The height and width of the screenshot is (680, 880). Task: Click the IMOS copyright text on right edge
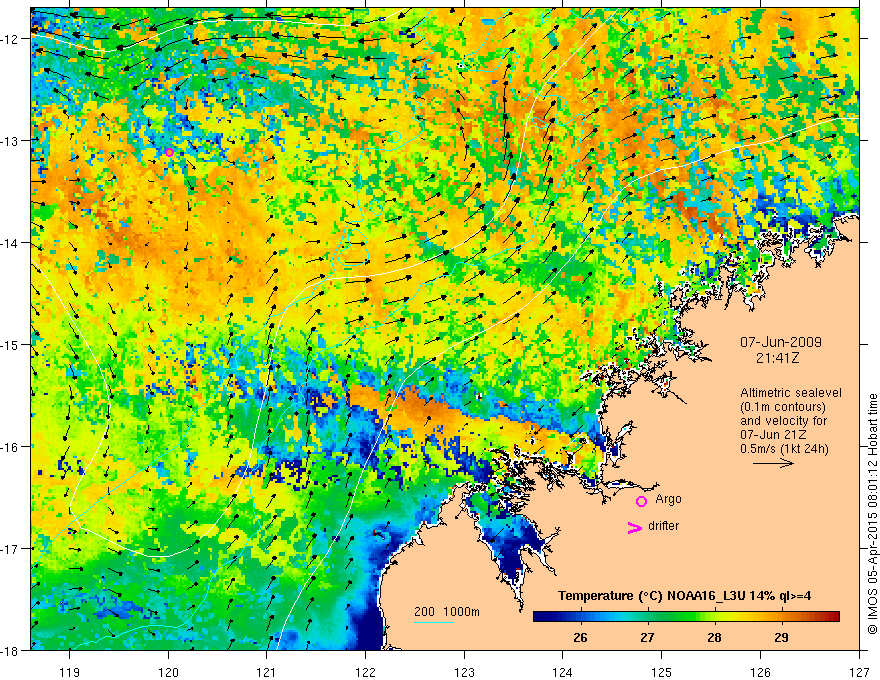tap(872, 514)
